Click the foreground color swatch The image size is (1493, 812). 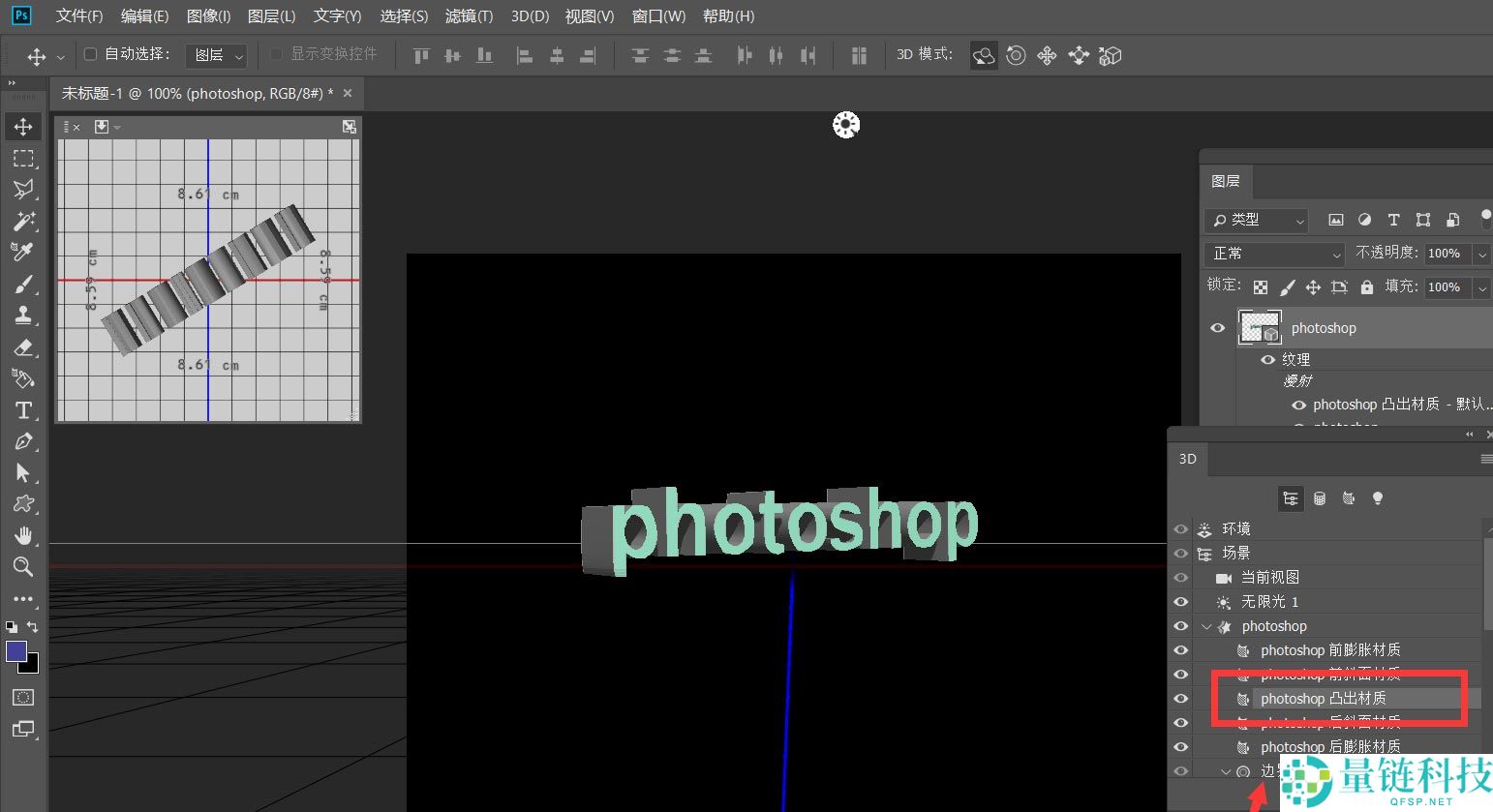pos(16,651)
